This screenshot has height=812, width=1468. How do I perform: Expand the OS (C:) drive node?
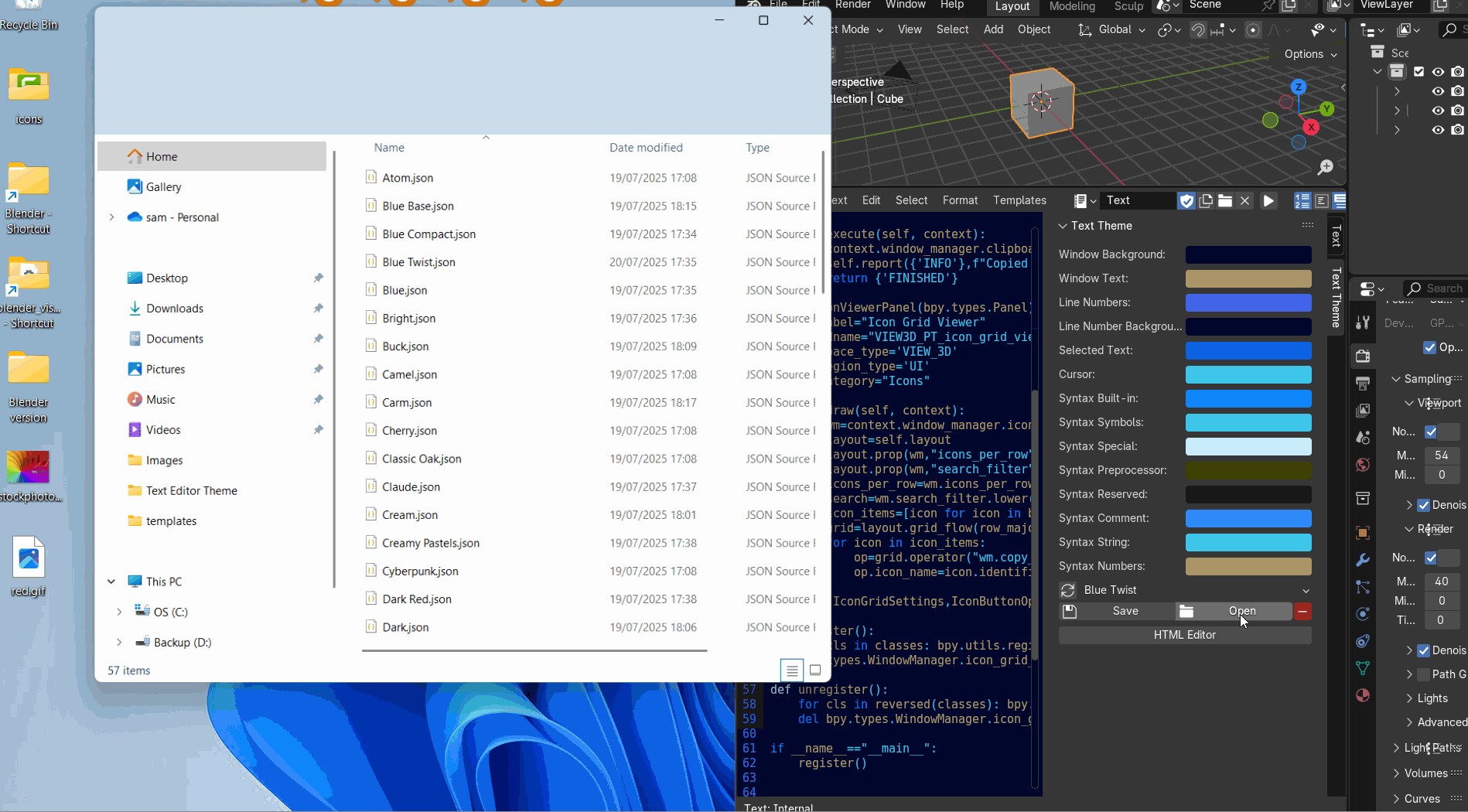[119, 612]
